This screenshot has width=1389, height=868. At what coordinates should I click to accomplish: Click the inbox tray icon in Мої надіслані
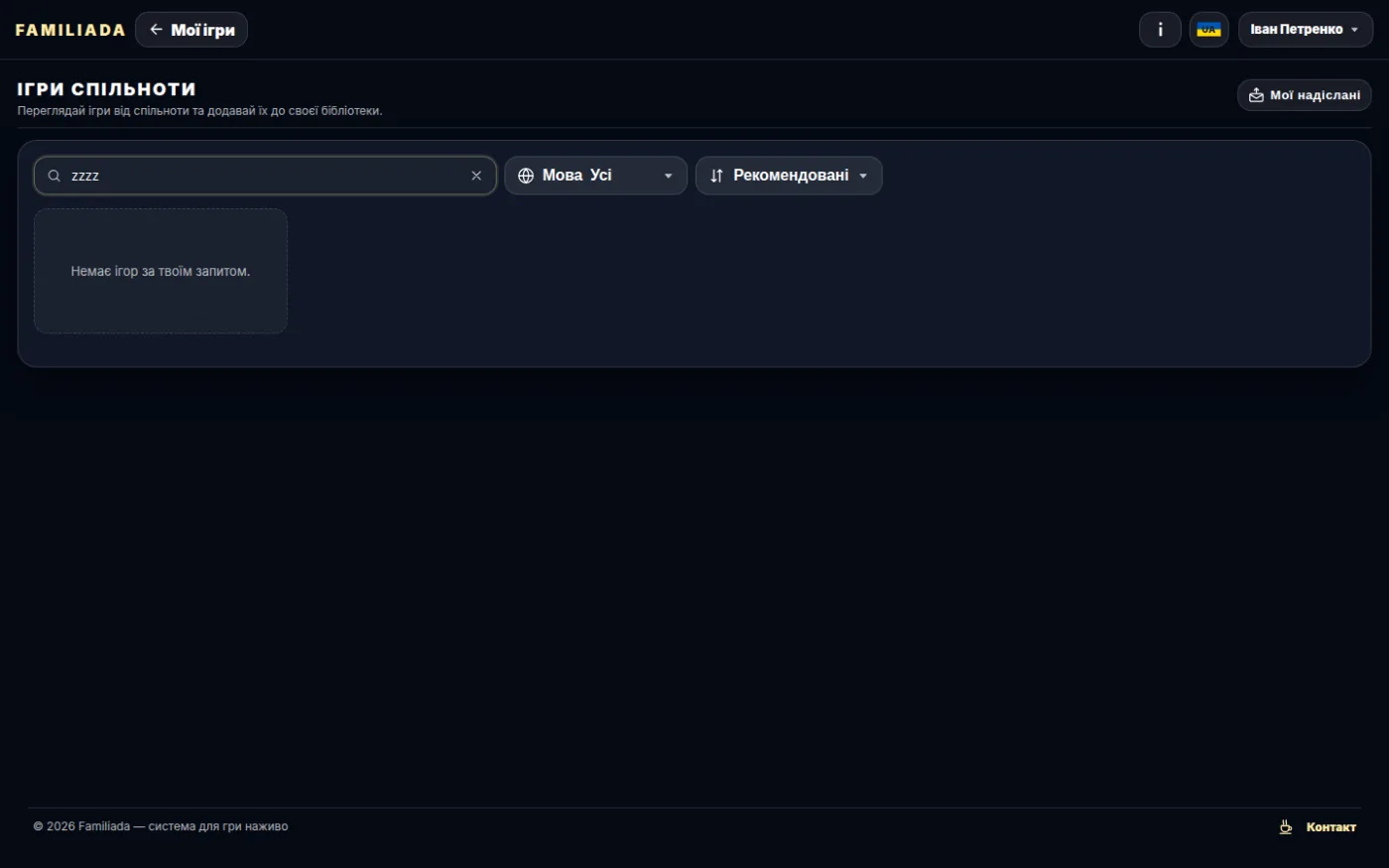[1256, 95]
